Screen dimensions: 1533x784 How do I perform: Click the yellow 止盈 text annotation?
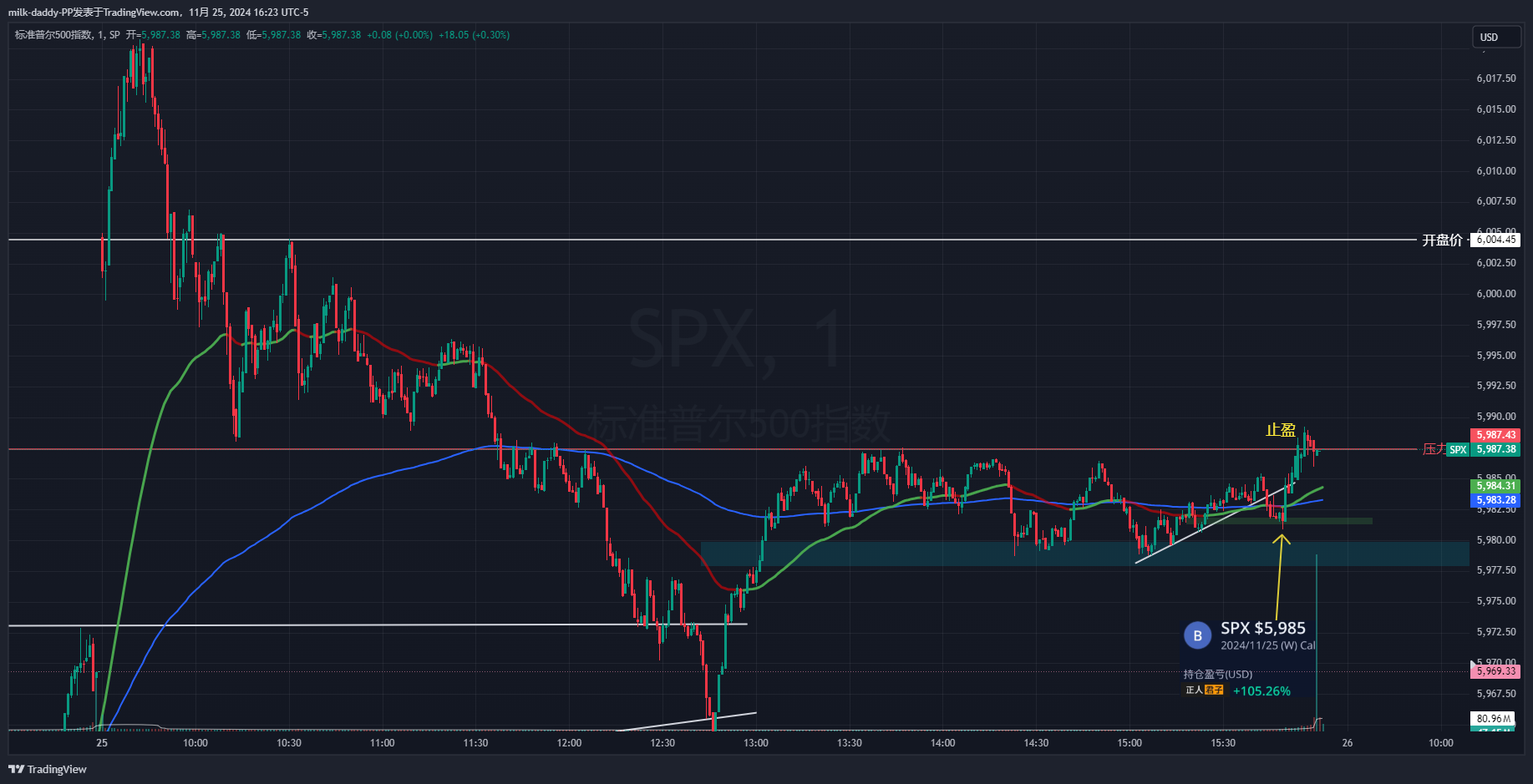click(1280, 430)
